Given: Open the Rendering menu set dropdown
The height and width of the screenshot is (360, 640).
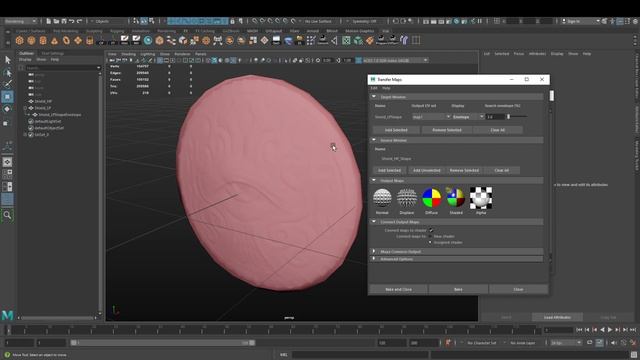Looking at the screenshot, I should coord(20,21).
